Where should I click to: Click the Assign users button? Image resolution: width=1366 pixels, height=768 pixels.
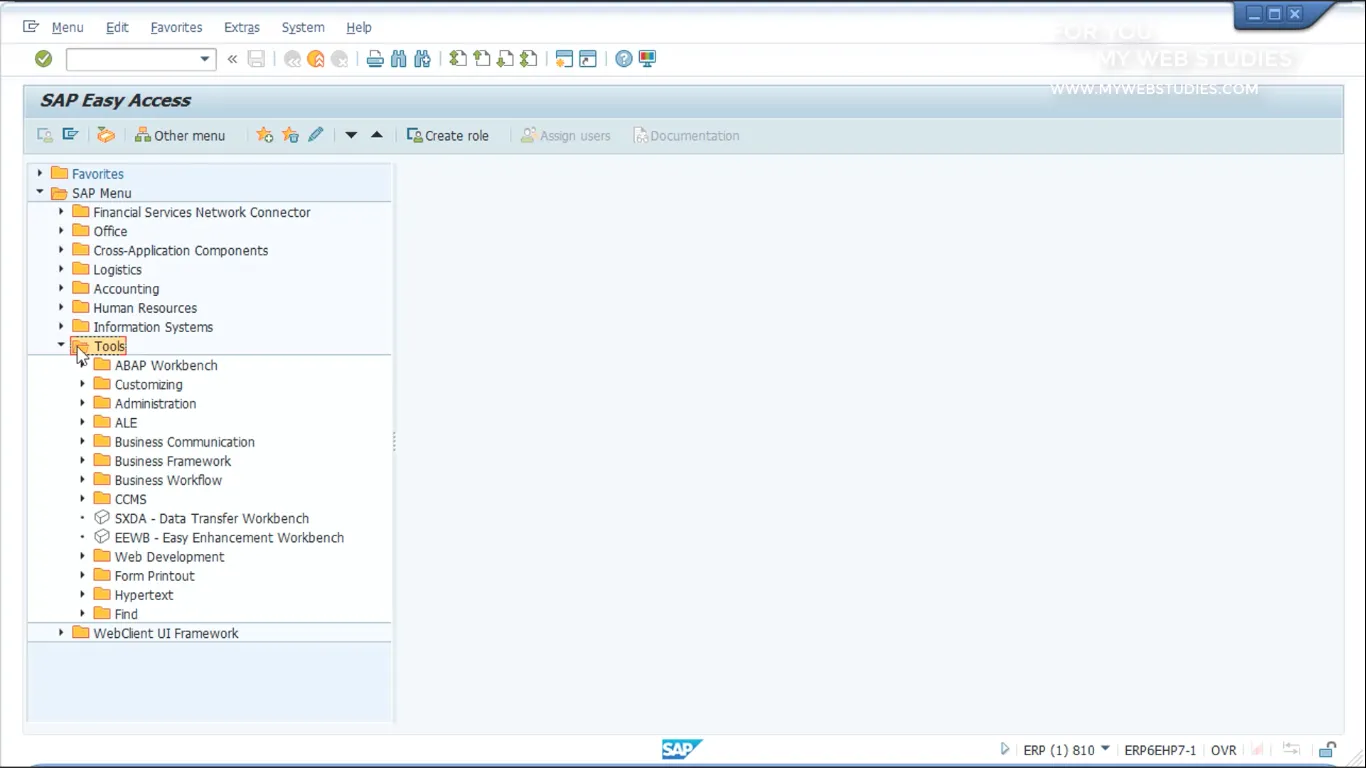tap(565, 135)
